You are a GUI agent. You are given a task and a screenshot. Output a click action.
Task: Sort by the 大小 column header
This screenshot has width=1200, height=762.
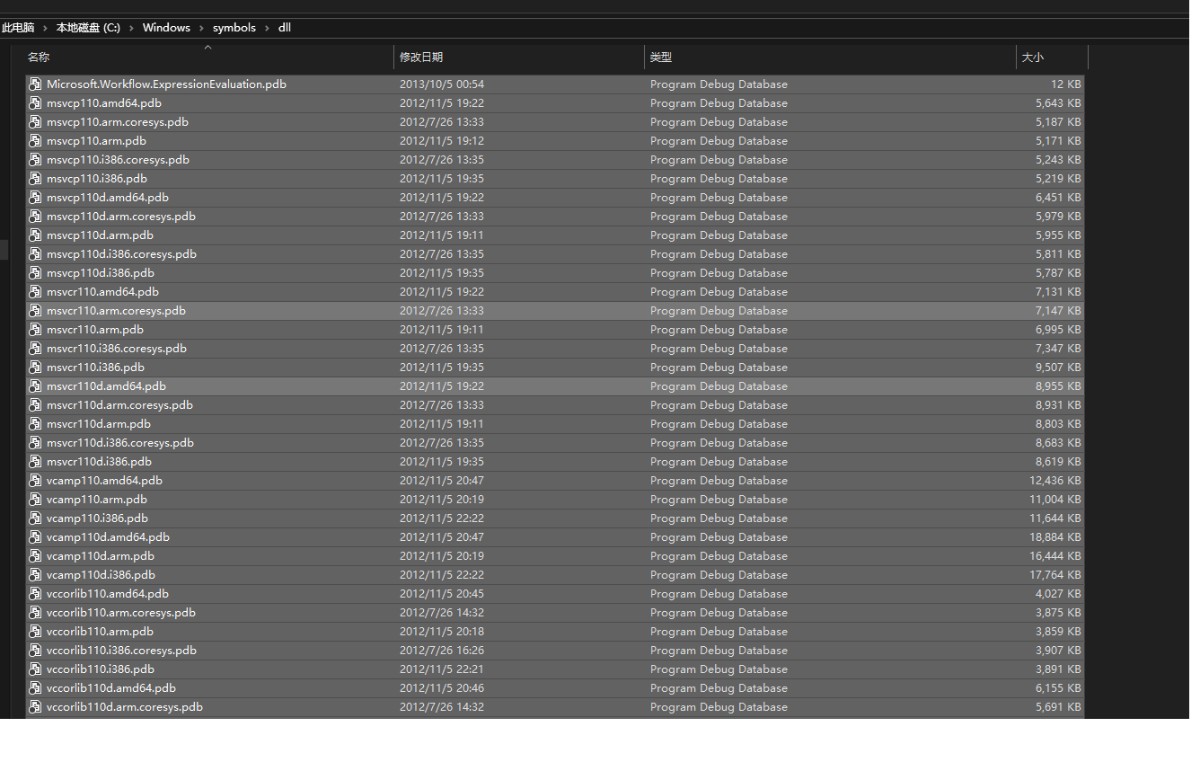tap(1032, 58)
